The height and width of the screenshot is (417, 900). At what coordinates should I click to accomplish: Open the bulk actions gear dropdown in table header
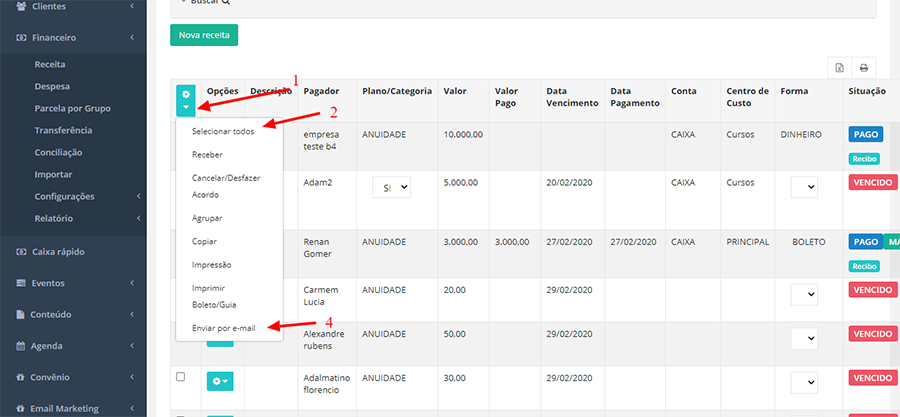click(x=185, y=99)
